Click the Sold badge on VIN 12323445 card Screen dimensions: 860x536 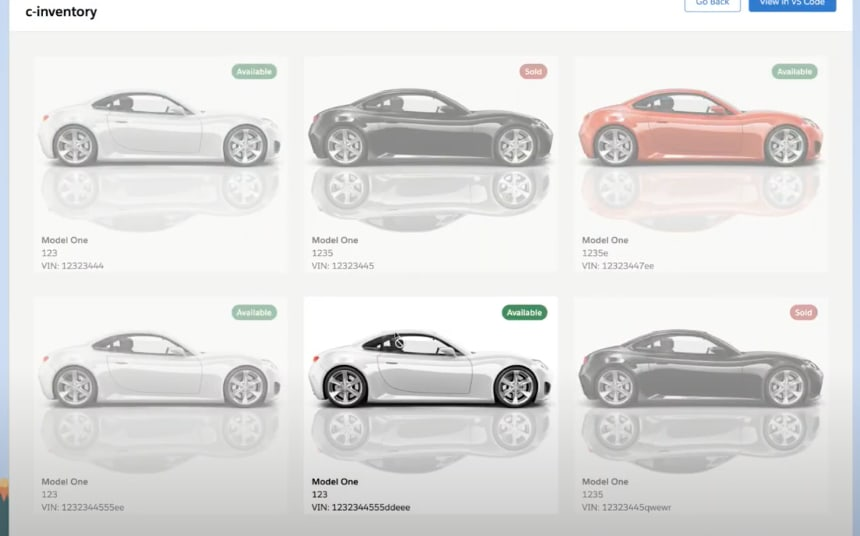[x=533, y=71]
